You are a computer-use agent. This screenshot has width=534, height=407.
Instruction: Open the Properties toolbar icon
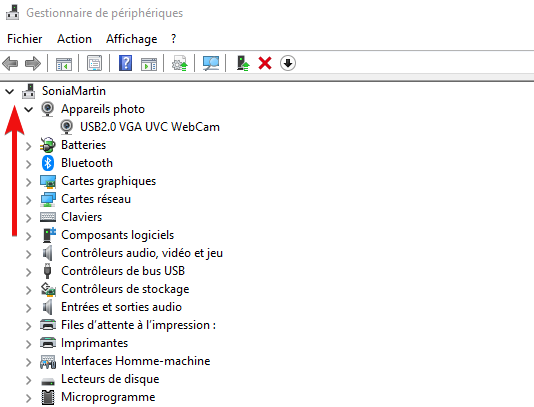click(94, 63)
